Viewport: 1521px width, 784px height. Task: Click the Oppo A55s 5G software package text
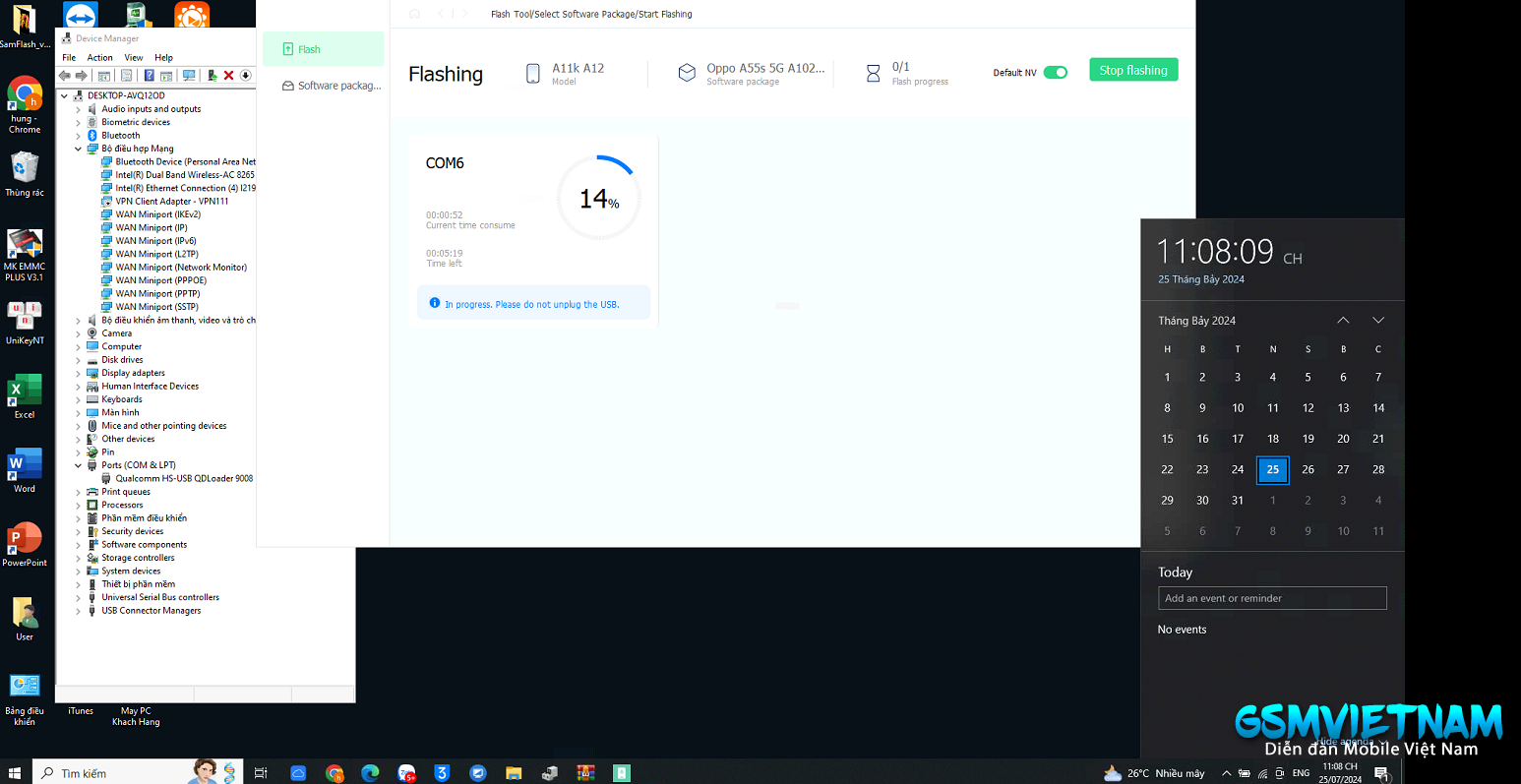point(765,68)
